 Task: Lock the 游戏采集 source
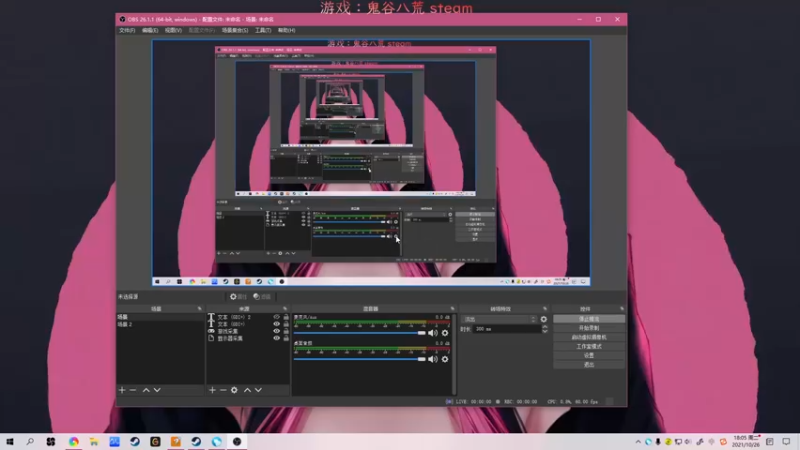point(286,331)
